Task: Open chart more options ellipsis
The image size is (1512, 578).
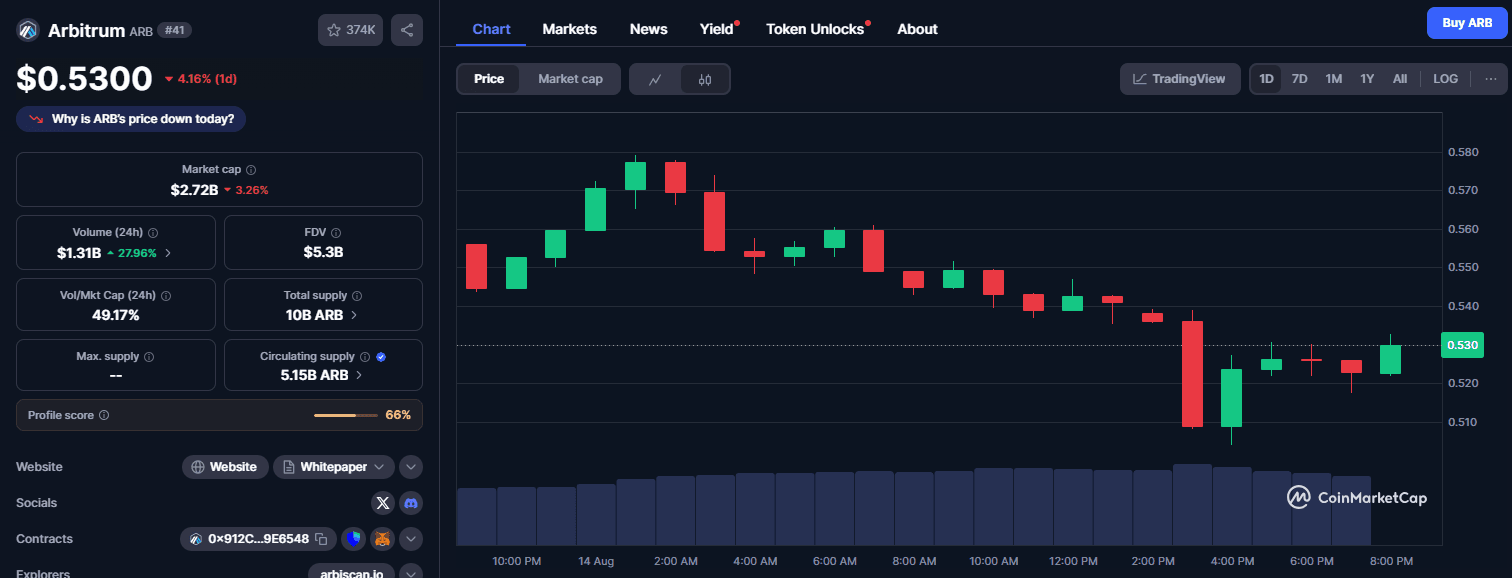Action: tap(1491, 79)
